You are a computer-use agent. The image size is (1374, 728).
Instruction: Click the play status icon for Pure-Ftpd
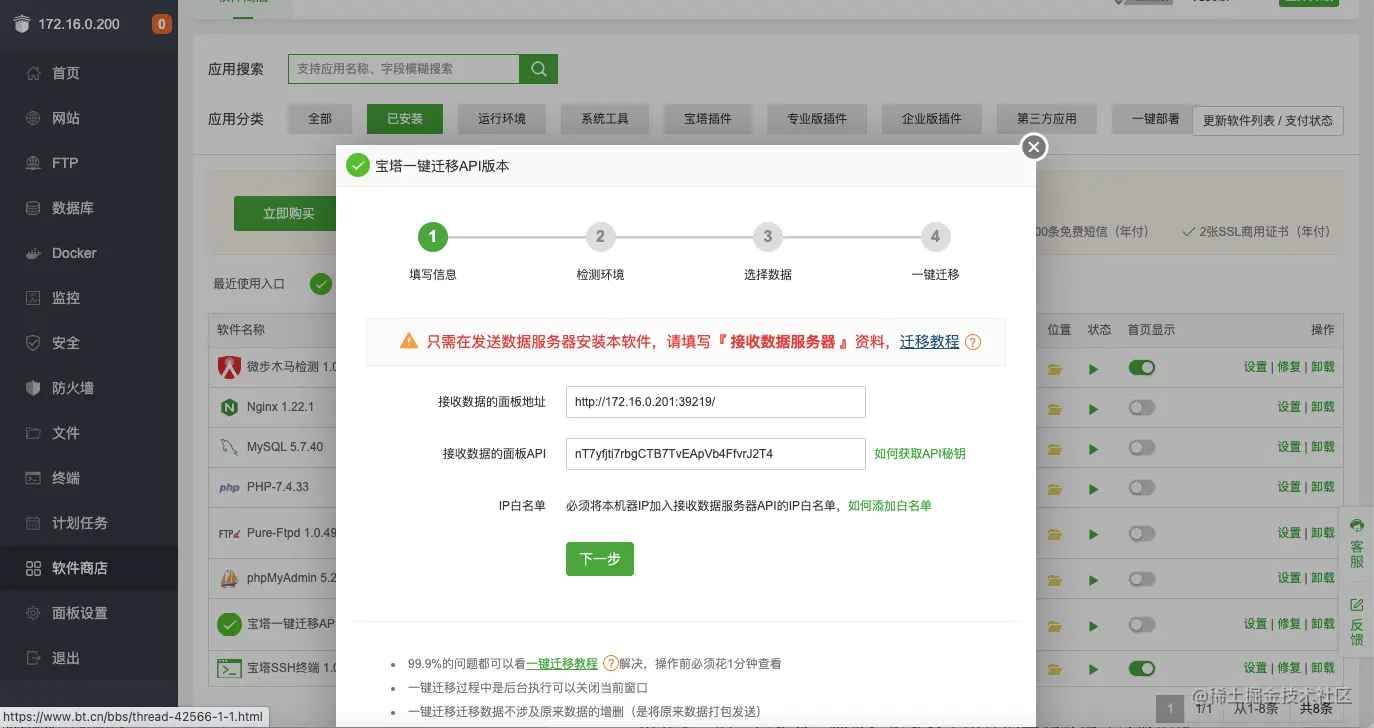pos(1094,534)
